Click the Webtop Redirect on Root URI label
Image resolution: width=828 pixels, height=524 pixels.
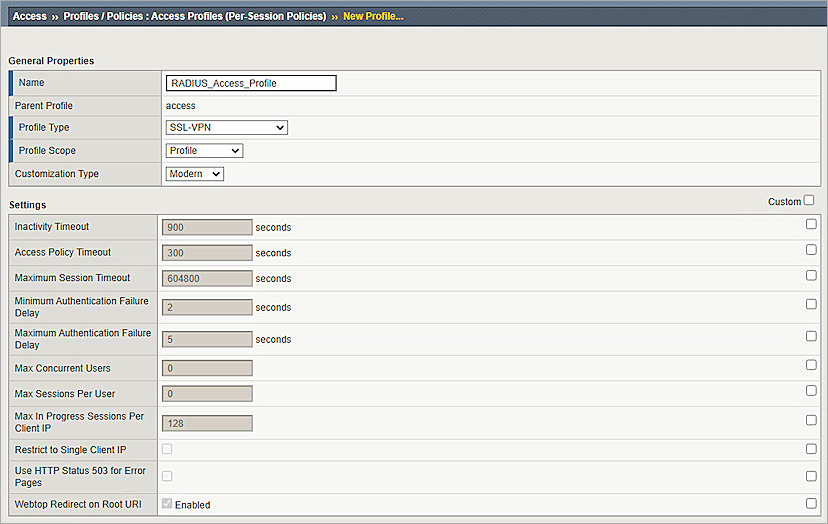(x=78, y=504)
